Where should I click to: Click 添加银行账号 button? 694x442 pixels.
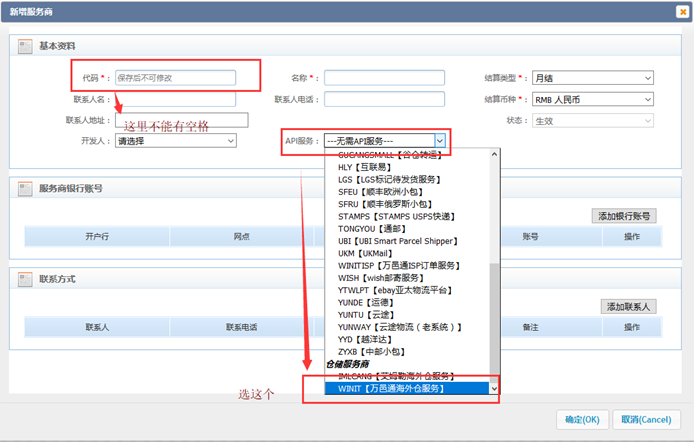623,216
